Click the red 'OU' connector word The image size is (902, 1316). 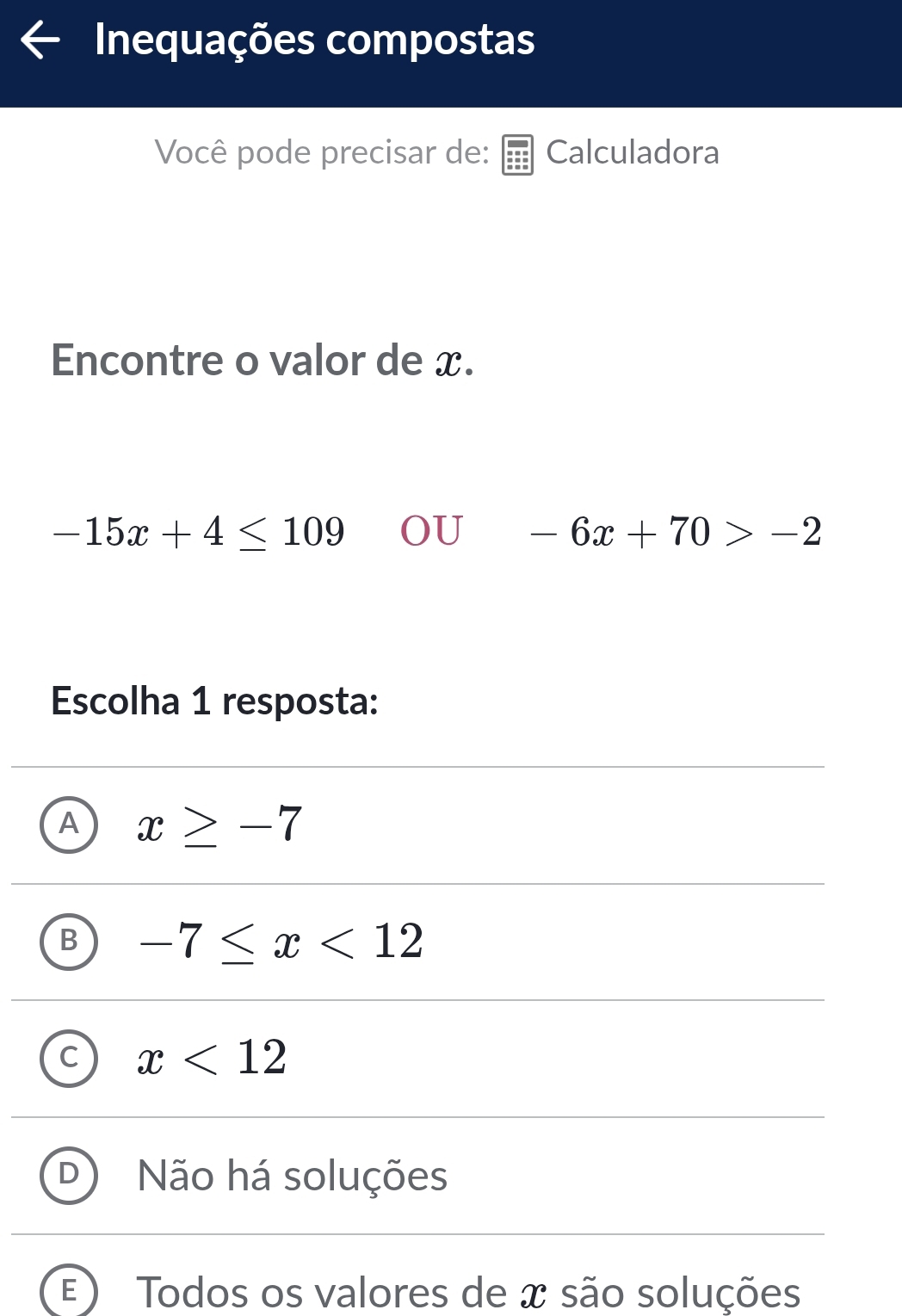(x=431, y=531)
